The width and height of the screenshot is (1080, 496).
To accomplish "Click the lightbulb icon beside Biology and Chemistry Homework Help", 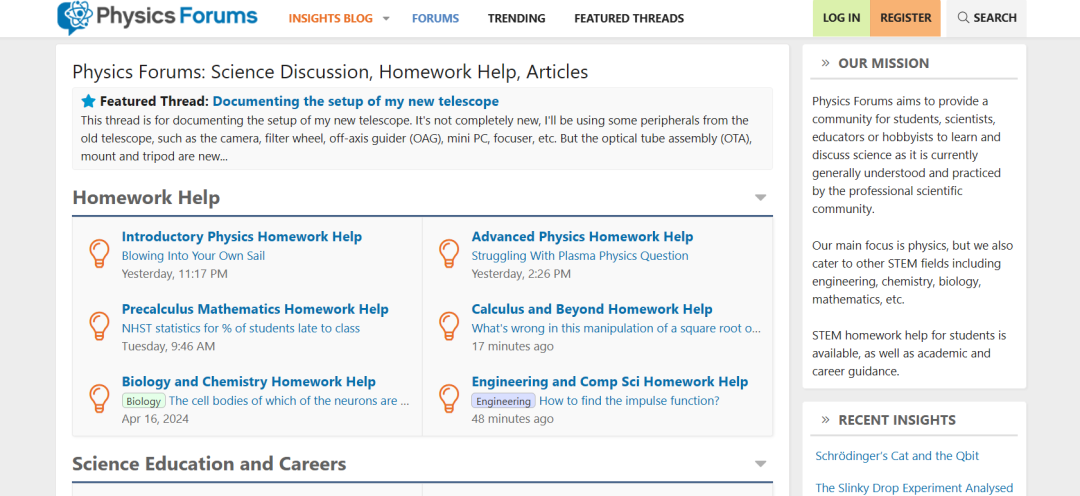I will 100,398.
